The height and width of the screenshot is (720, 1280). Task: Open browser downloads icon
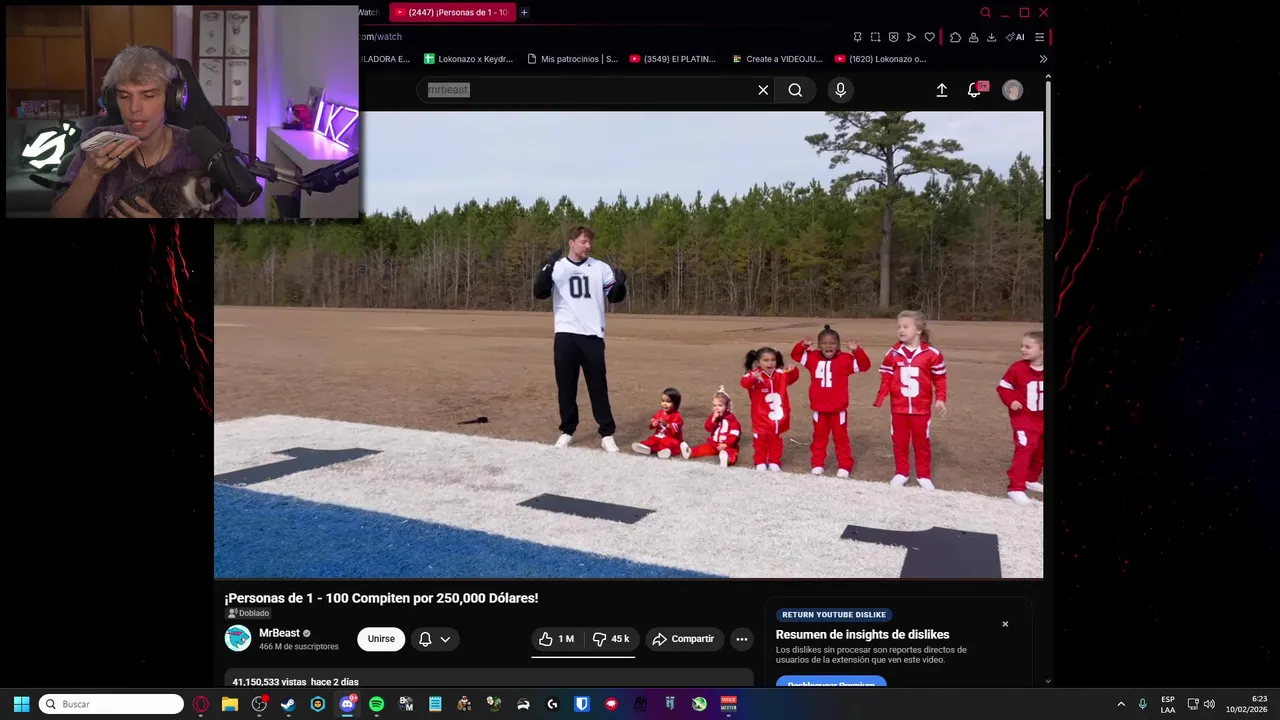pos(991,37)
